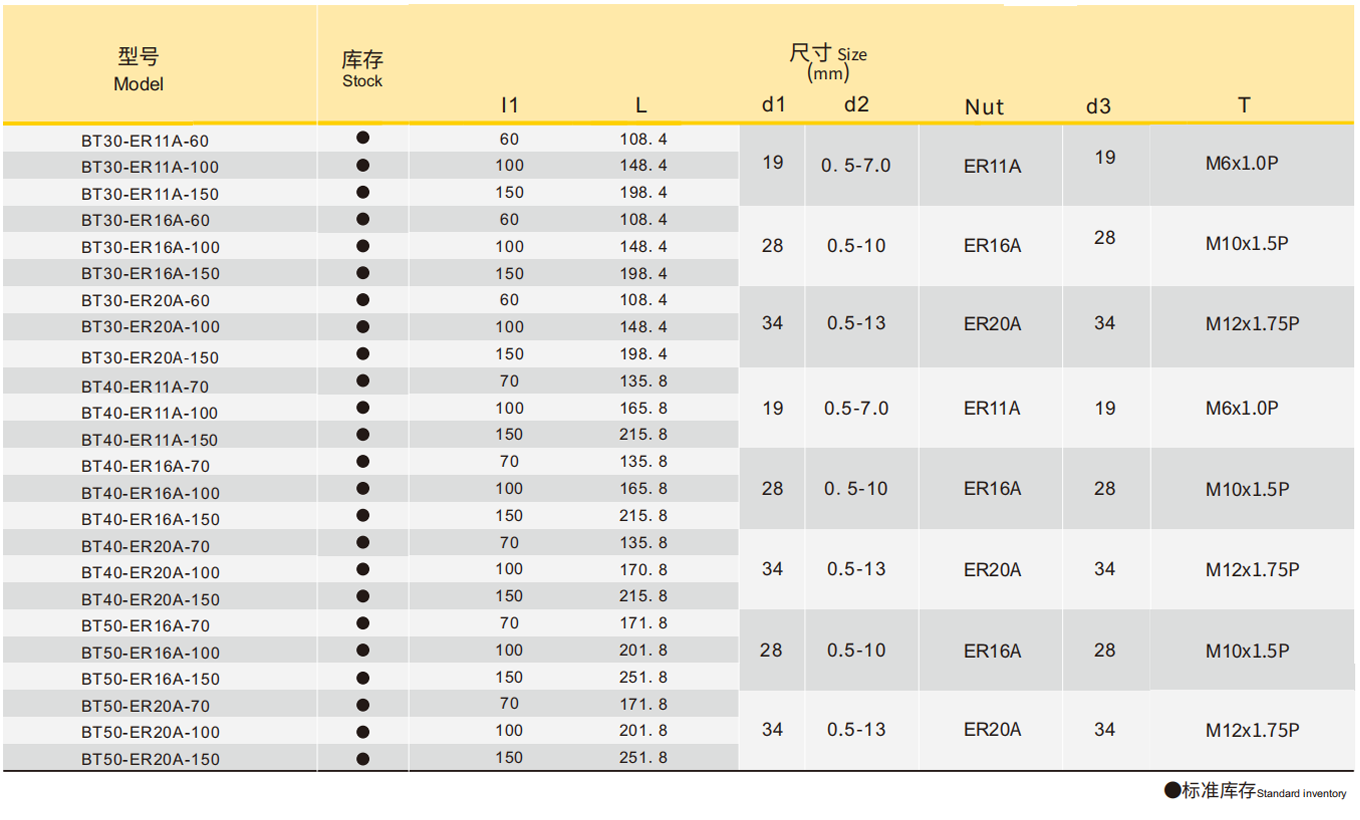1360x820 pixels.
Task: Click the stock dot for BT30-ER11A-60
Action: (363, 138)
